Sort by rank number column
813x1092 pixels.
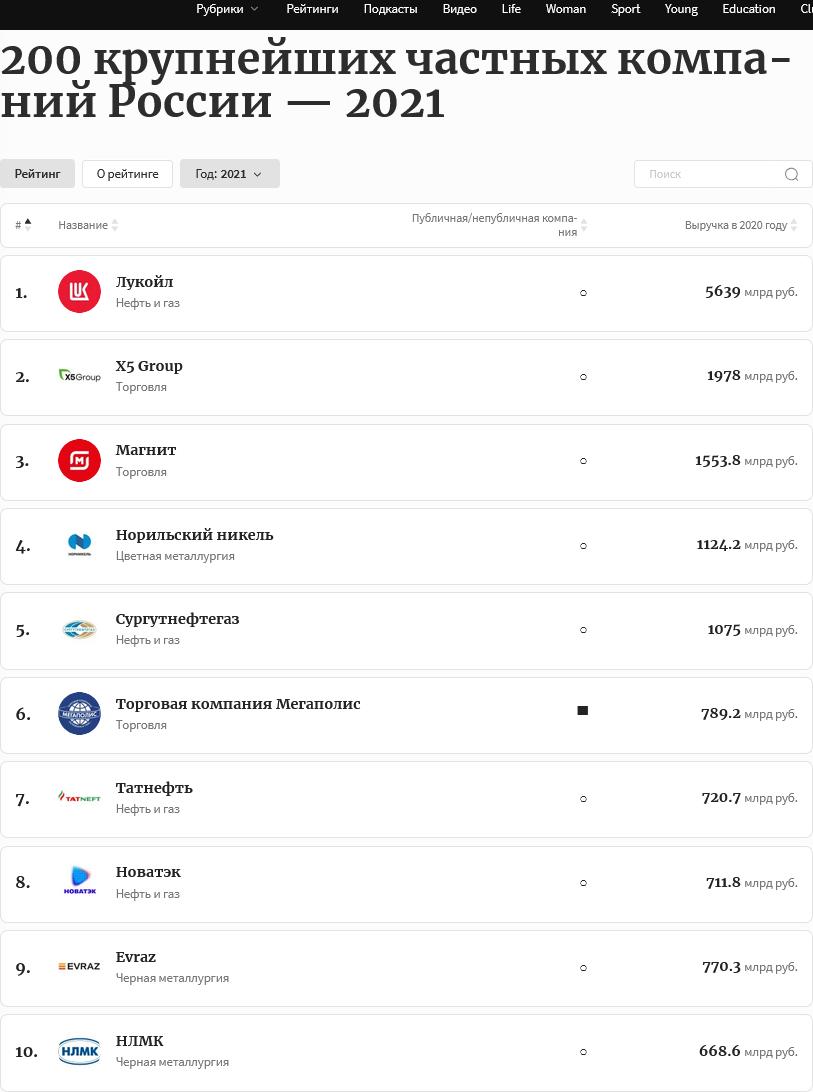pyautogui.click(x=28, y=225)
